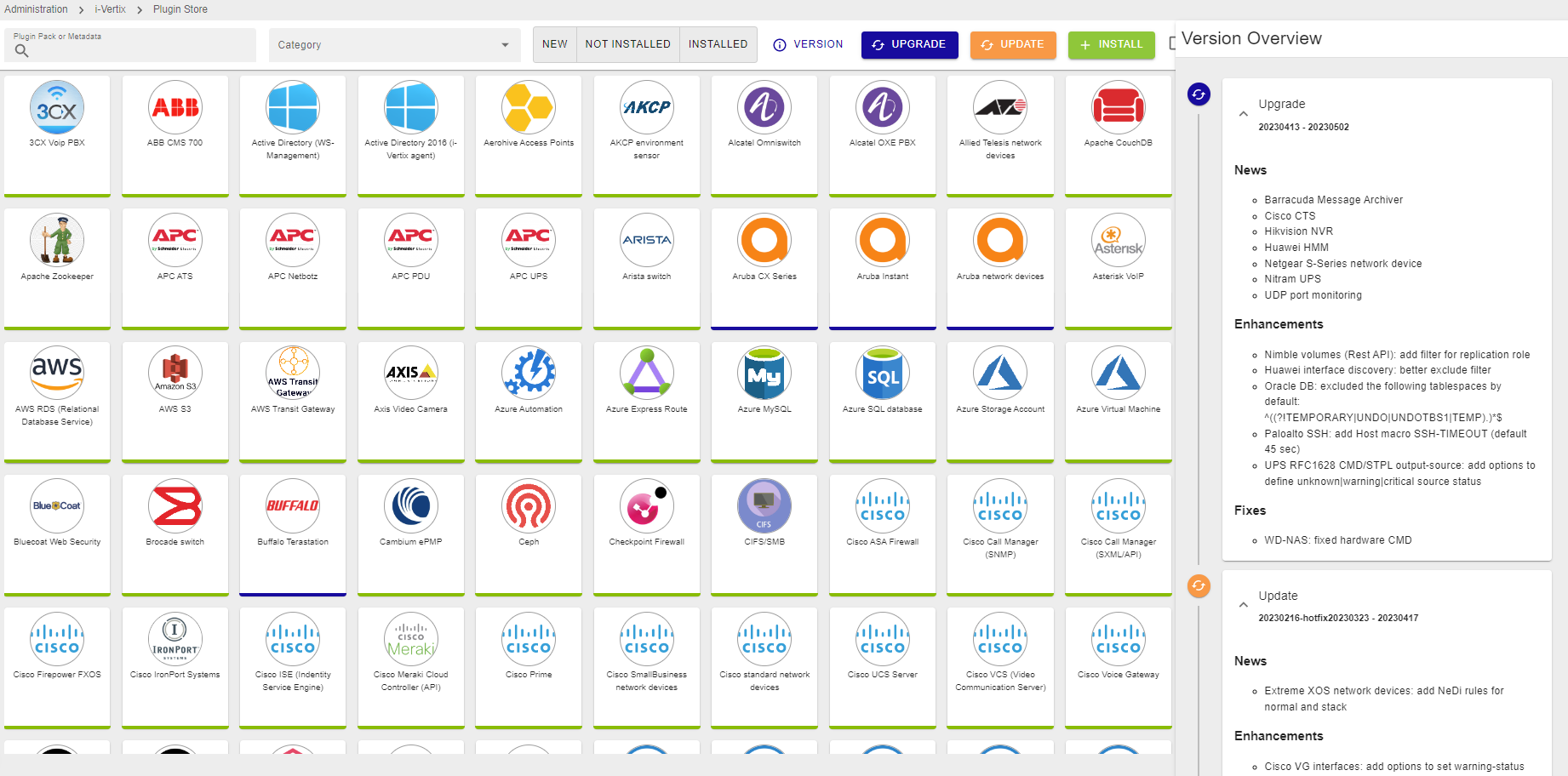This screenshot has height=776, width=1568.
Task: Click 'Nitram UPS' news entry
Action: tap(1292, 279)
